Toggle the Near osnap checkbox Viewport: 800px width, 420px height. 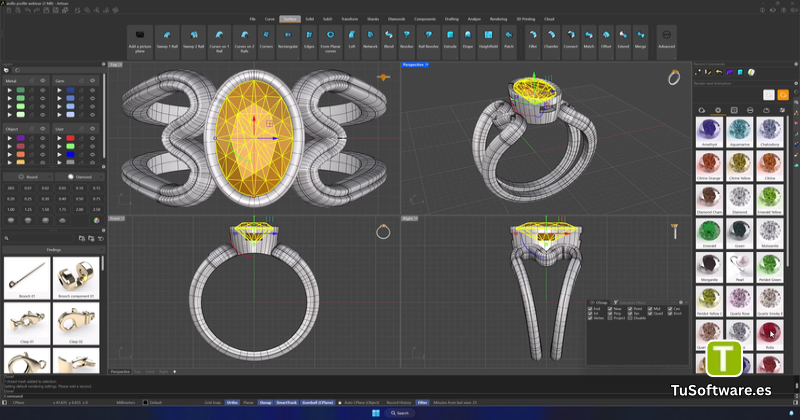pyautogui.click(x=610, y=309)
